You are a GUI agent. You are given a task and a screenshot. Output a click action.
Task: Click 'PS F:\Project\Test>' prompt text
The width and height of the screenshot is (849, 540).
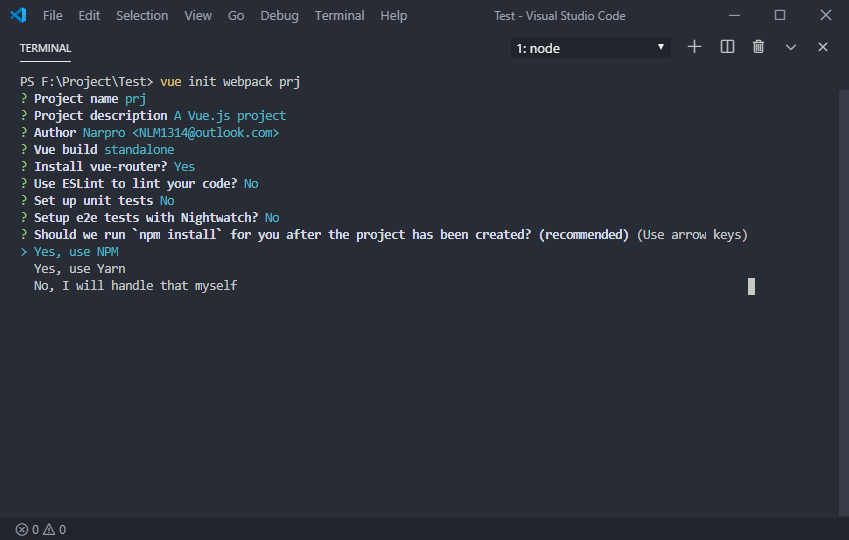[x=87, y=82]
